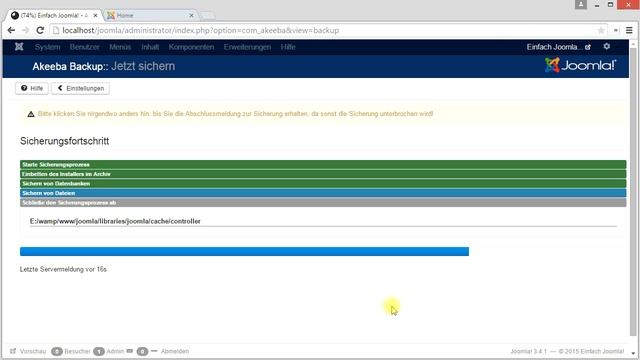Switch to the Einfach Joomla browser tab
The height and width of the screenshot is (360, 640).
coord(54,16)
